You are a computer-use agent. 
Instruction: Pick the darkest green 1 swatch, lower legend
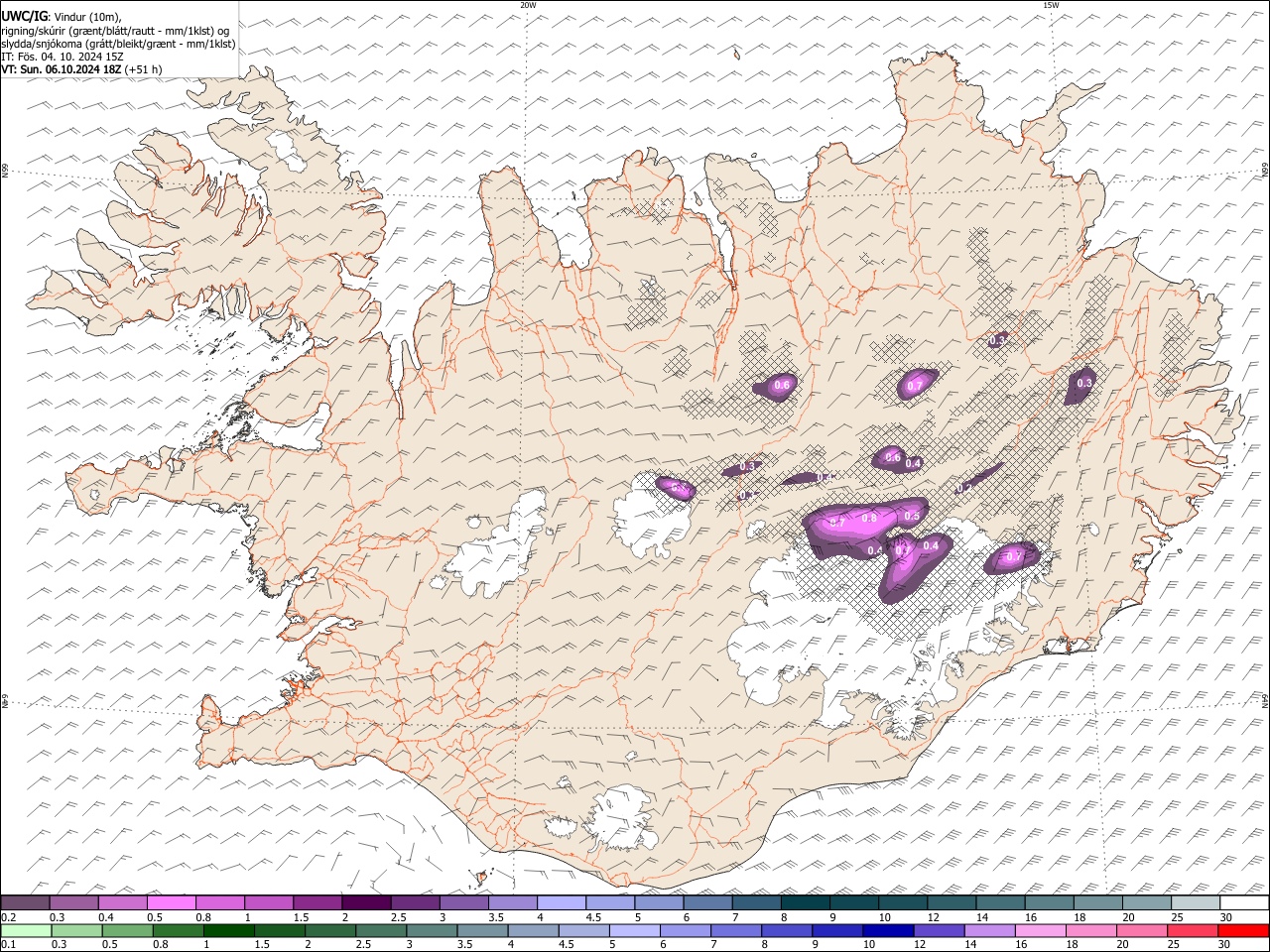point(229,930)
